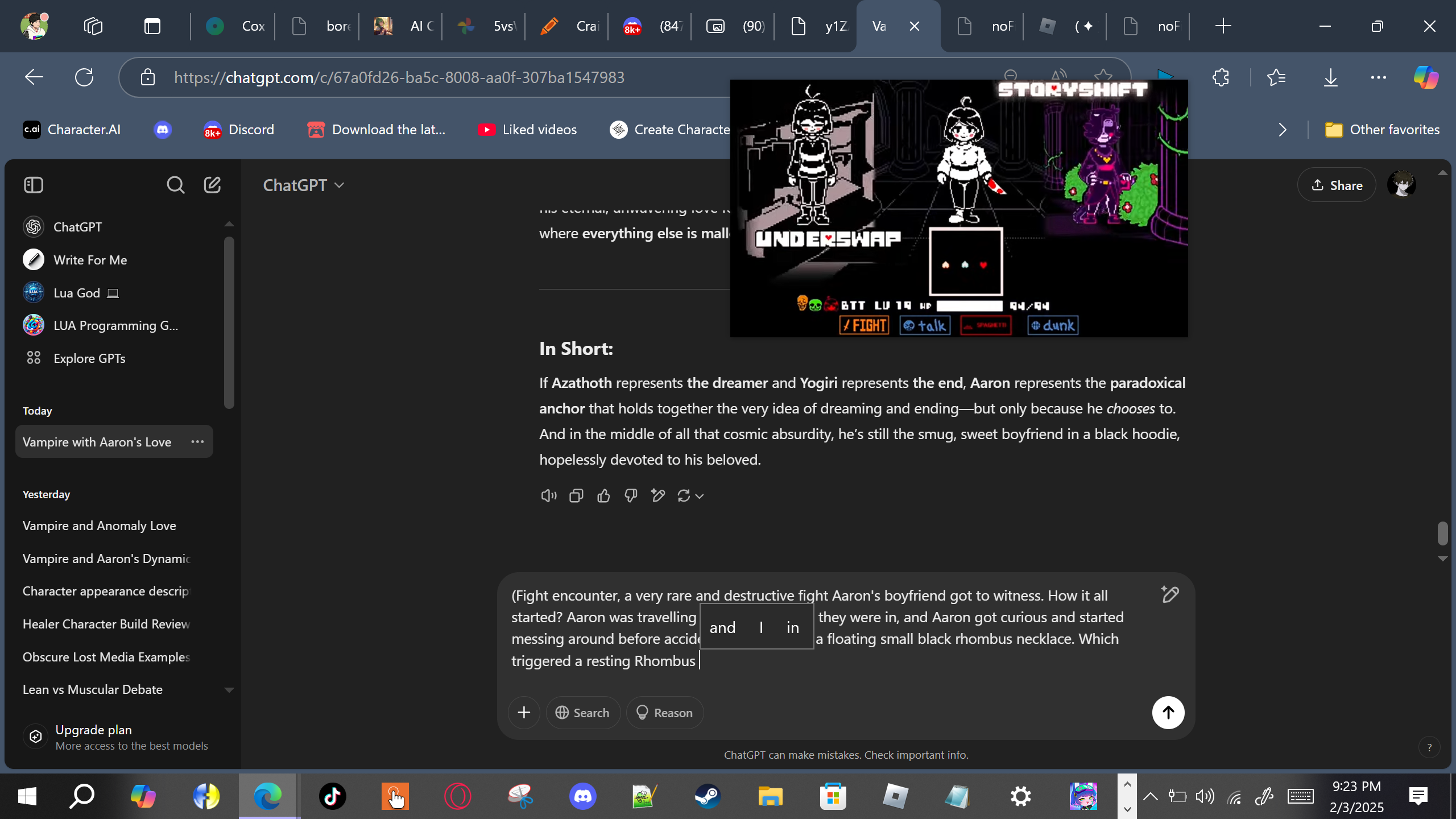Open Steam from the taskbar
This screenshot has height=819, width=1456.
pos(708,796)
